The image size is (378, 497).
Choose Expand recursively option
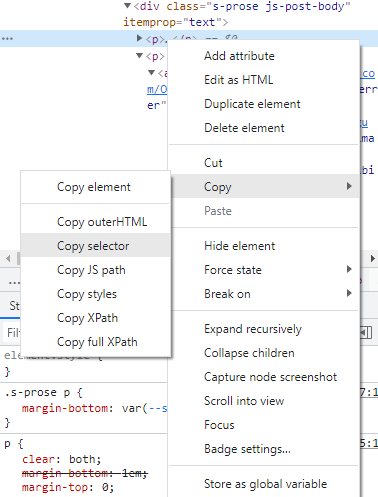click(x=253, y=329)
